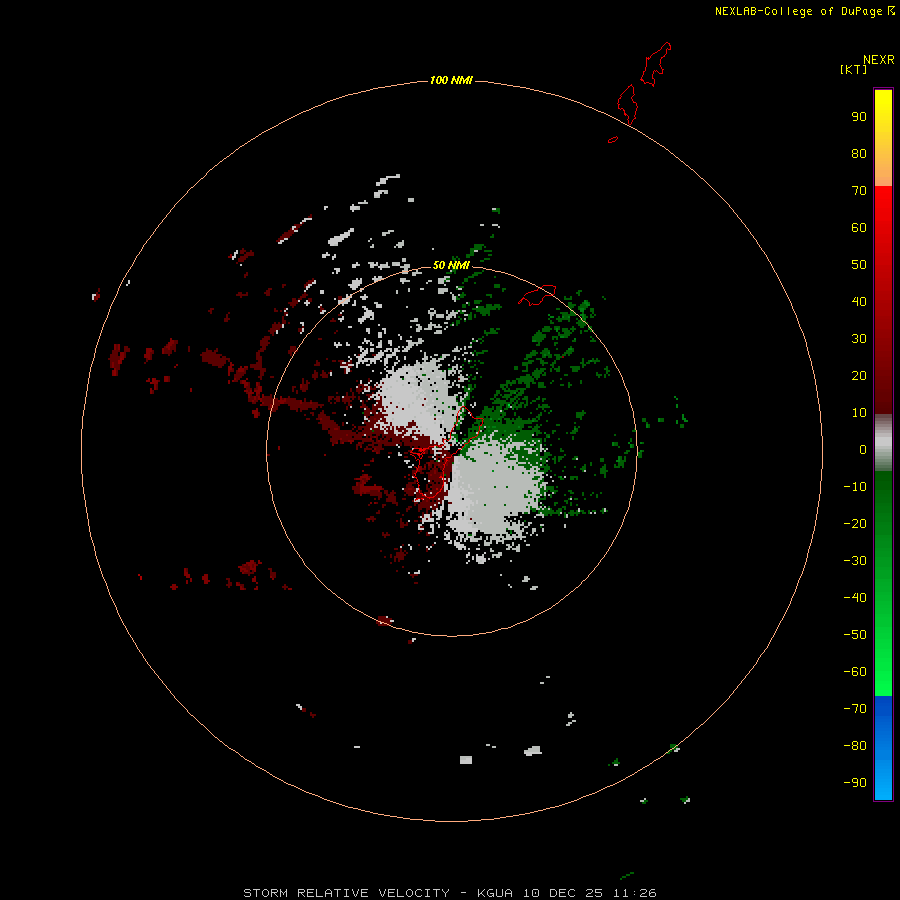900x900 pixels.
Task: Click the 80 value on the velocity scale
Action: pos(859,154)
